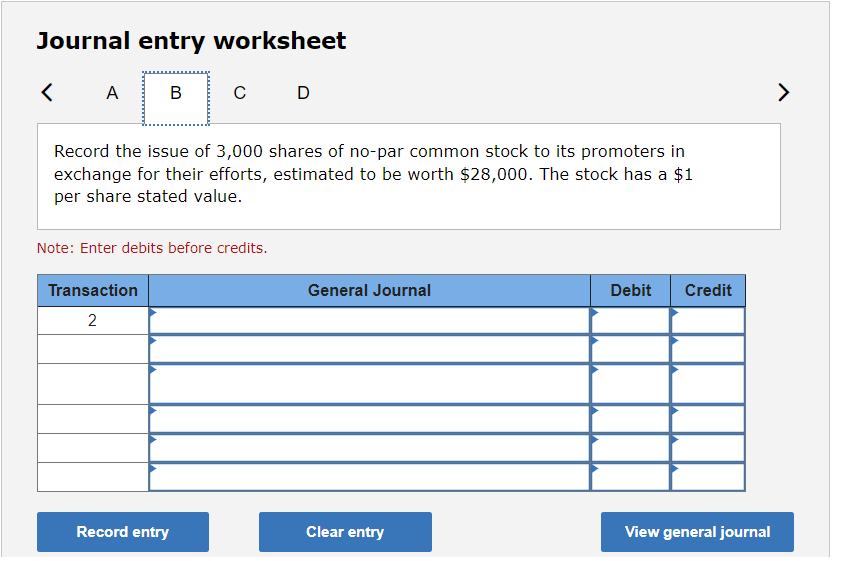Click the Journal entry worksheet heading
This screenshot has height=561, width=865.
click(x=191, y=41)
